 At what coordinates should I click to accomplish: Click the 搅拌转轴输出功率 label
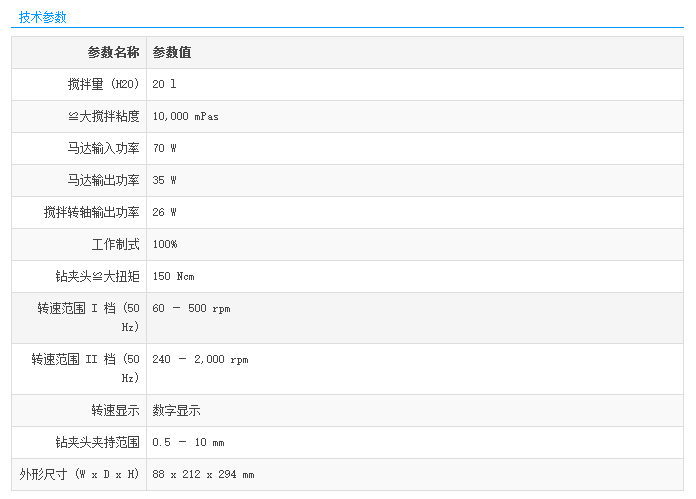(x=91, y=212)
